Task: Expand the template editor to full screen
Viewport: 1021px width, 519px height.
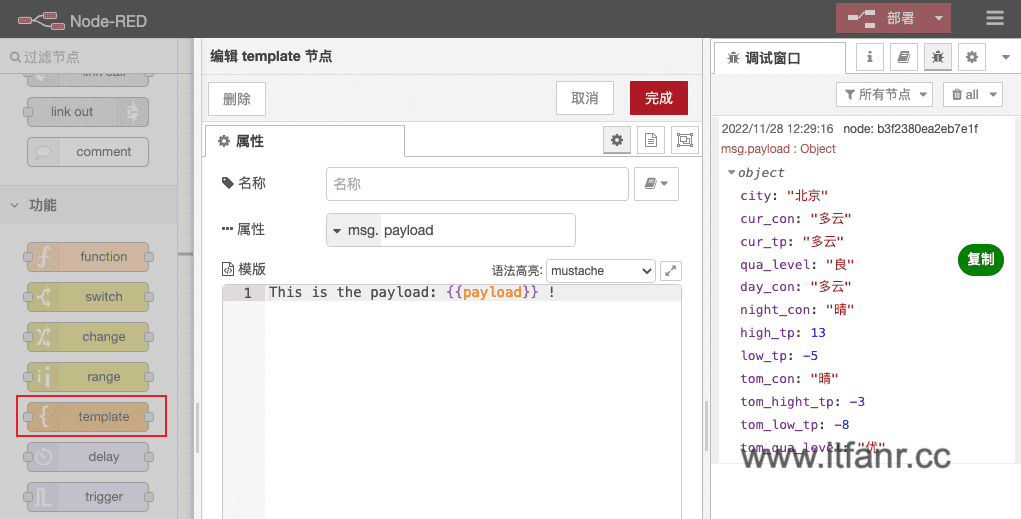Action: point(671,271)
